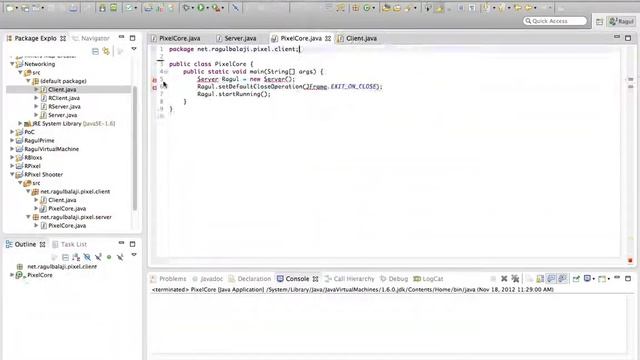Open the Javadoc tab
This screenshot has height=360, width=640.
pyautogui.click(x=207, y=279)
